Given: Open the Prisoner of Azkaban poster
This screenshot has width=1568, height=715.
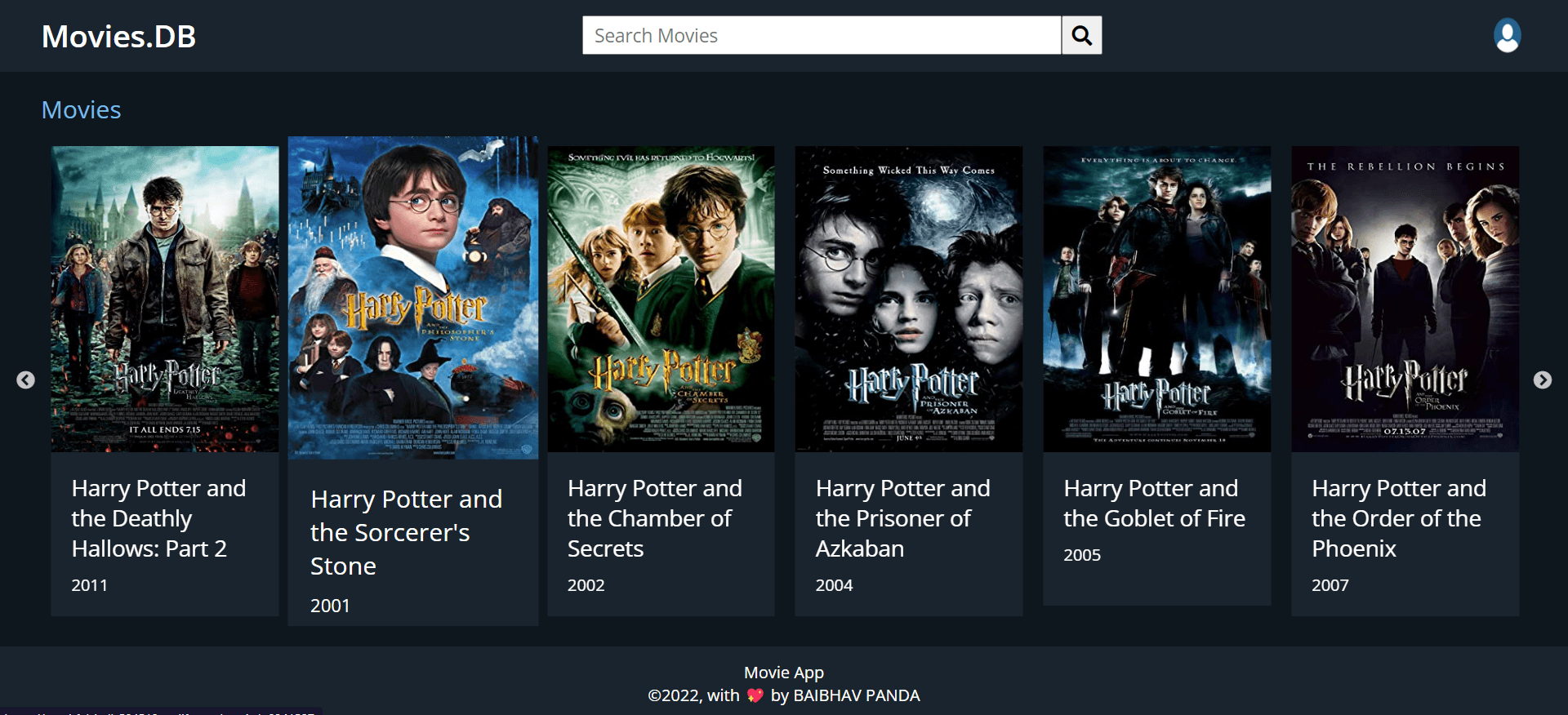Looking at the screenshot, I should pyautogui.click(x=909, y=299).
